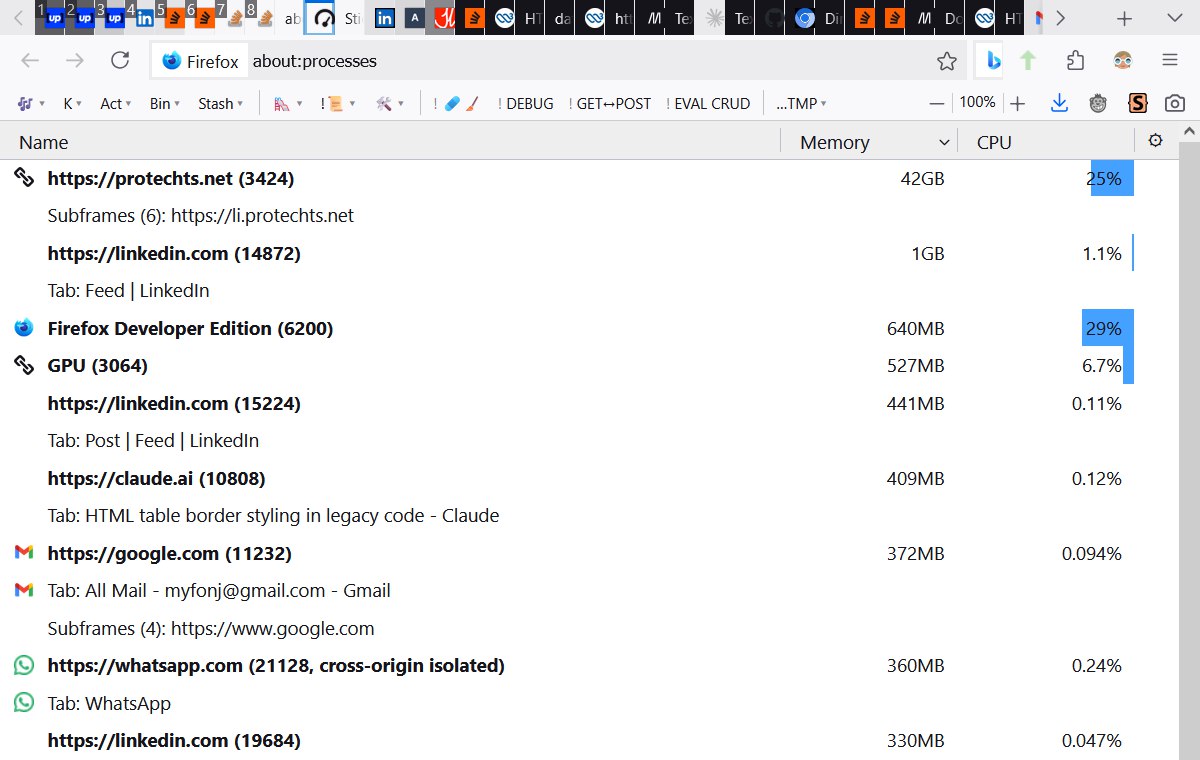
Task: Select the claude.ai (10808) process row
Action: [x=157, y=478]
